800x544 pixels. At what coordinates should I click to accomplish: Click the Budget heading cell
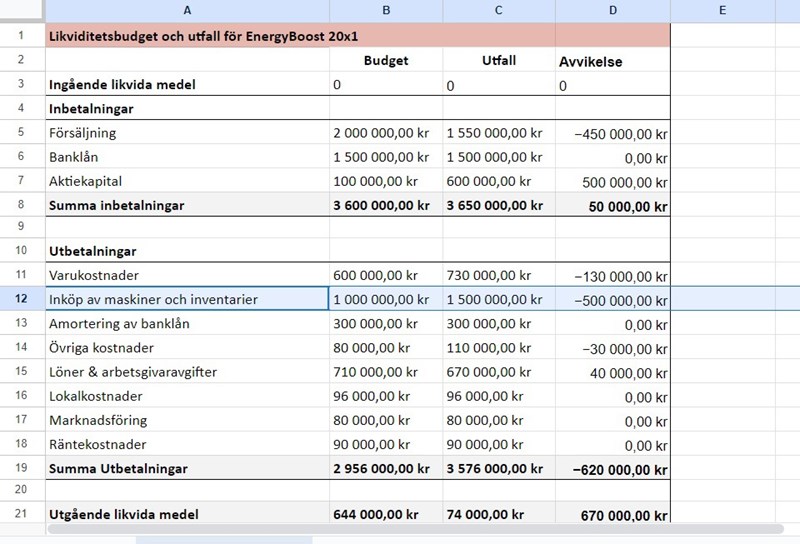point(385,60)
